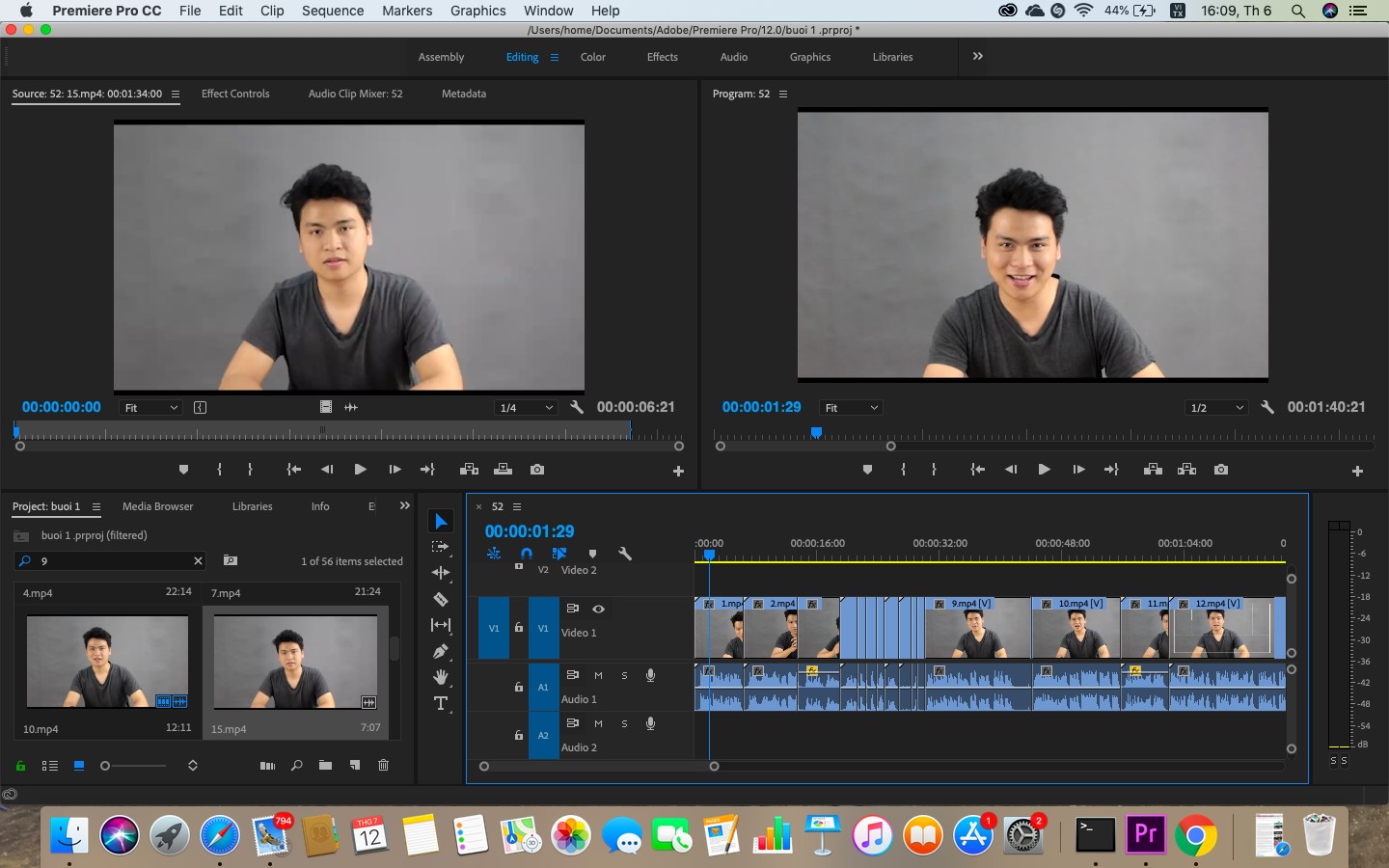The height and width of the screenshot is (868, 1389).
Task: Select the 15.mp4 thumbnail in project
Action: coord(295,662)
